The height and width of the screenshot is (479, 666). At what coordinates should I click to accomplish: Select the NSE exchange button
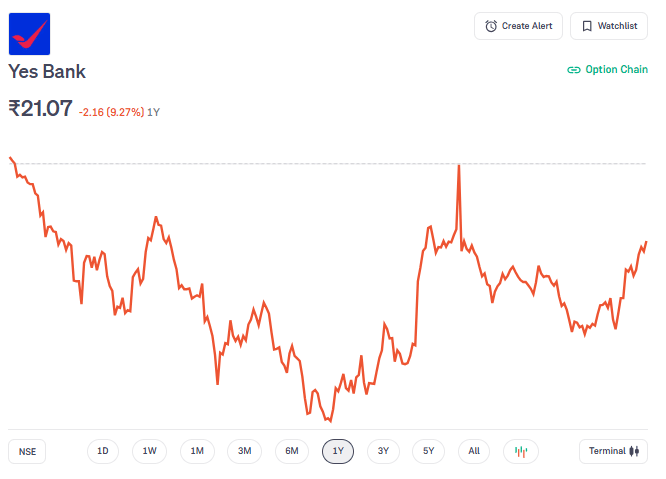27,451
